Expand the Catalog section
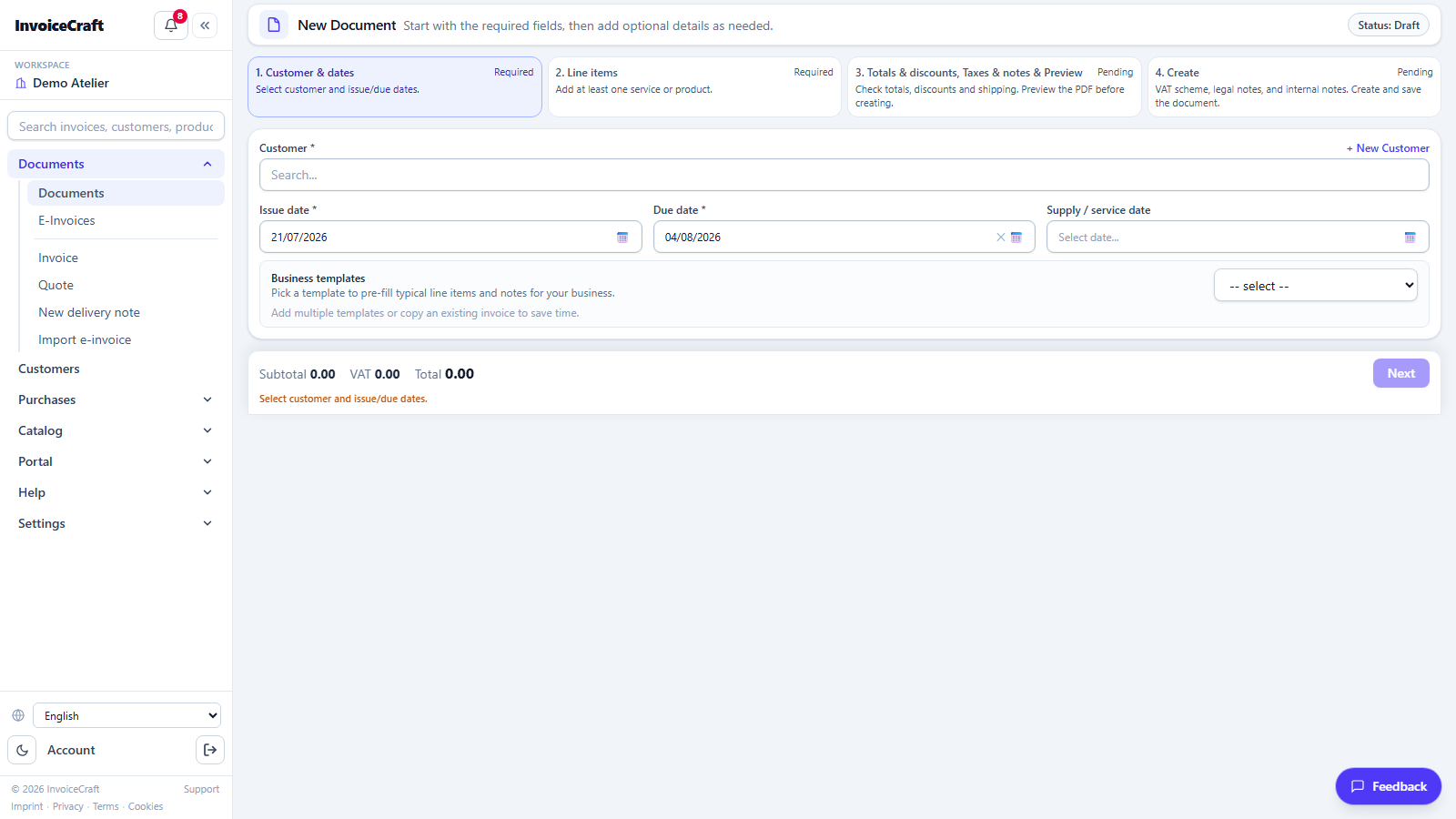The width and height of the screenshot is (1456, 819). pos(116,430)
